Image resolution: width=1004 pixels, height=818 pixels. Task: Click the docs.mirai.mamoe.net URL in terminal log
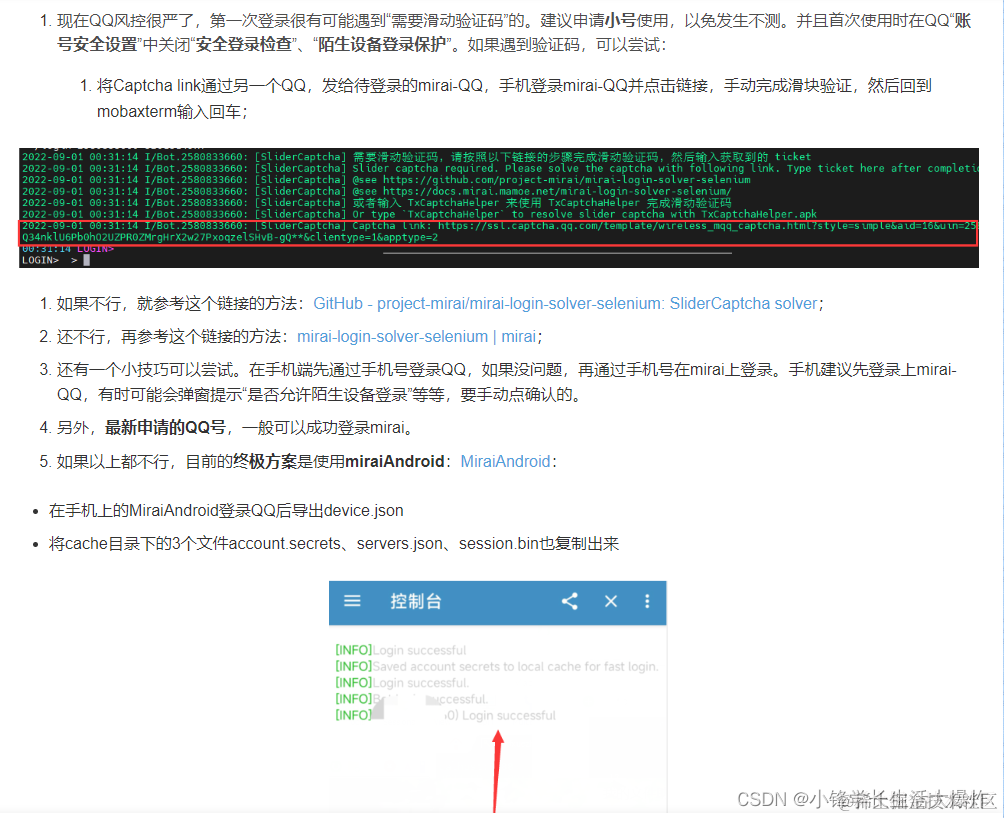click(x=557, y=191)
